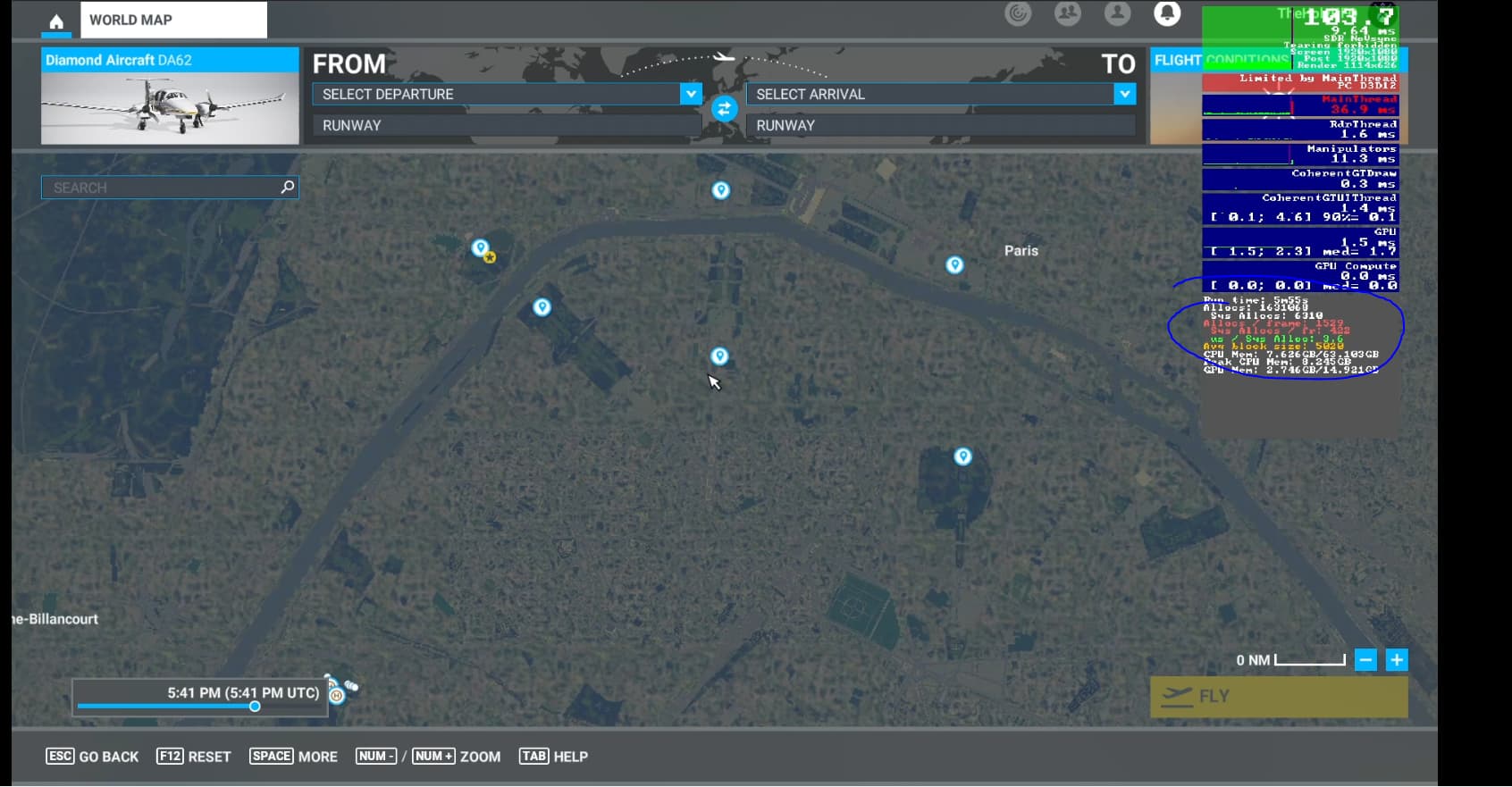Click the Home icon in top bar
This screenshot has width=1512, height=787.
click(x=56, y=21)
